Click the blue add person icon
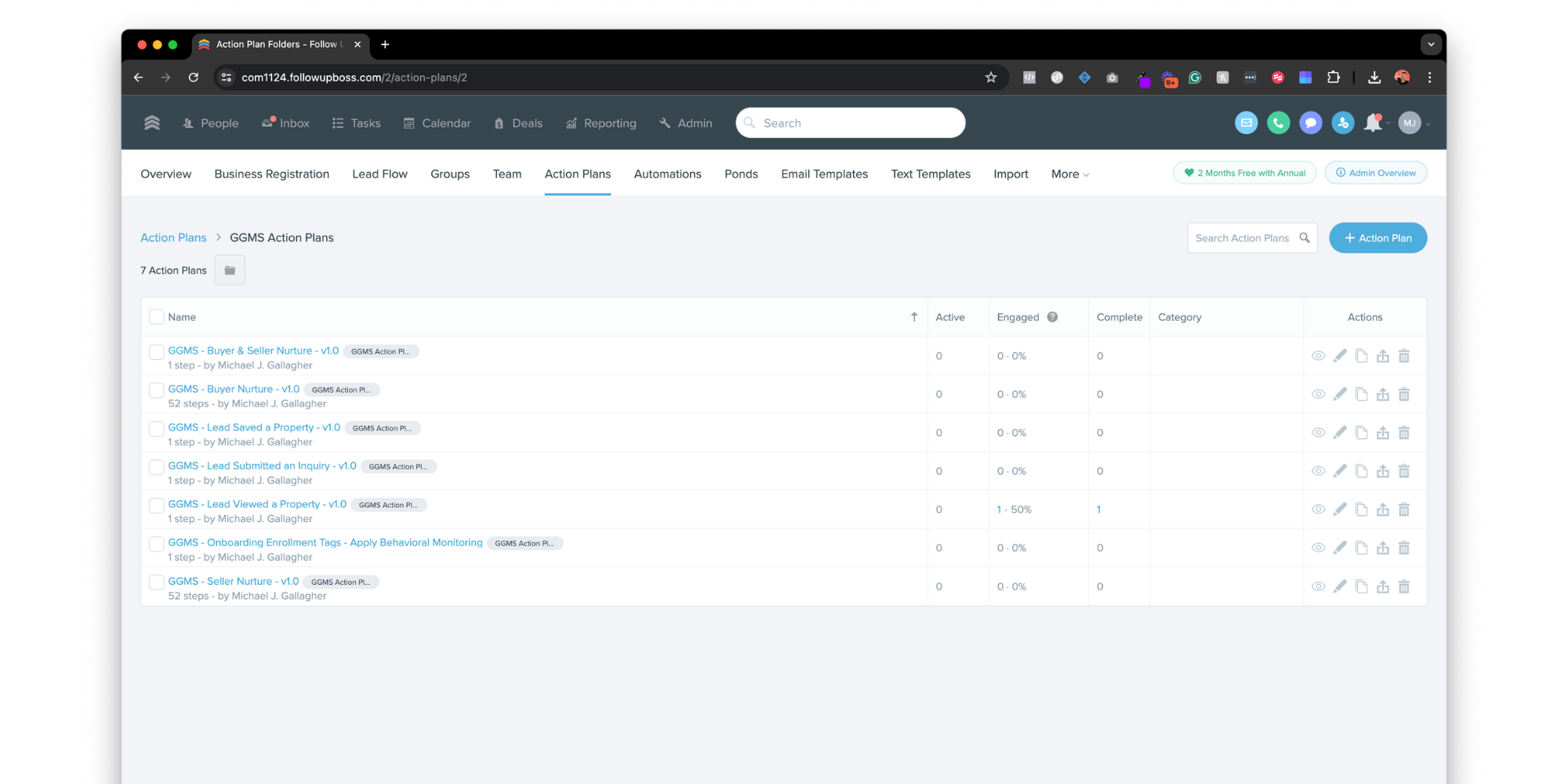 (1342, 123)
